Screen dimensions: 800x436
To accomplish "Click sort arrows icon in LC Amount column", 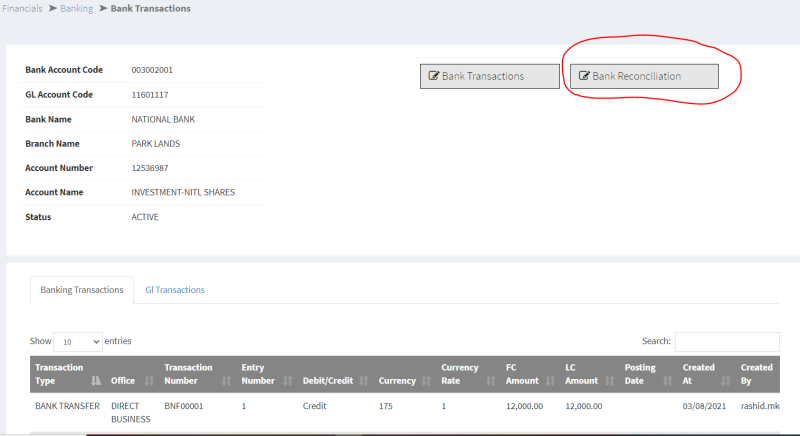I will coord(609,381).
